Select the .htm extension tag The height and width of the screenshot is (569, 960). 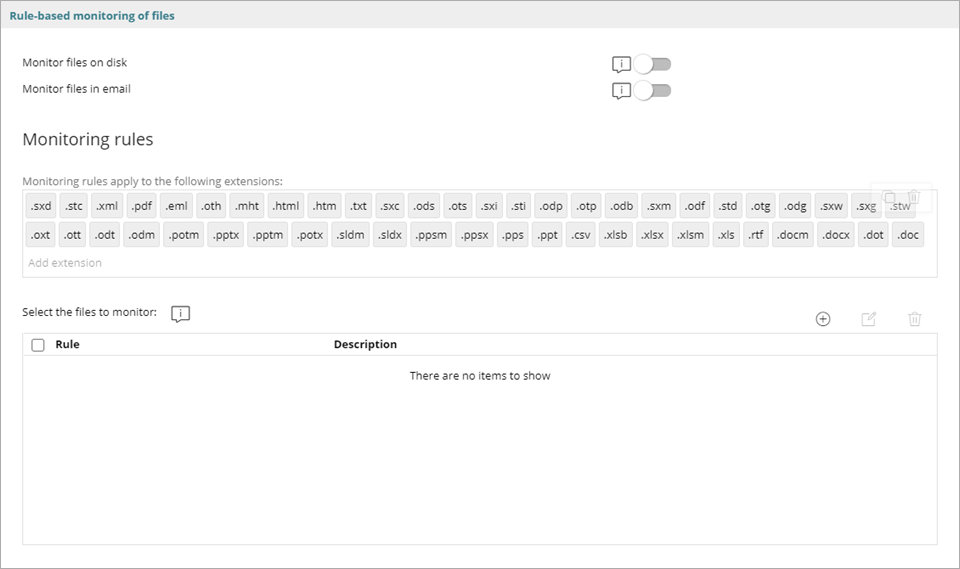click(x=324, y=206)
